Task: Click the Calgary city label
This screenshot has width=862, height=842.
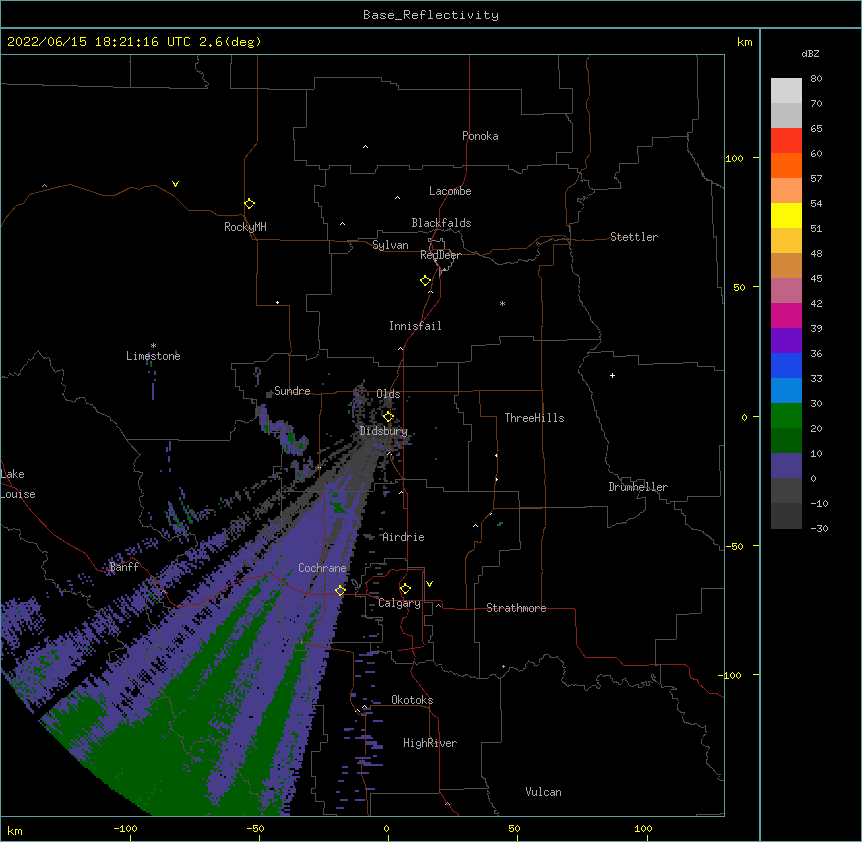Action: pos(399,603)
